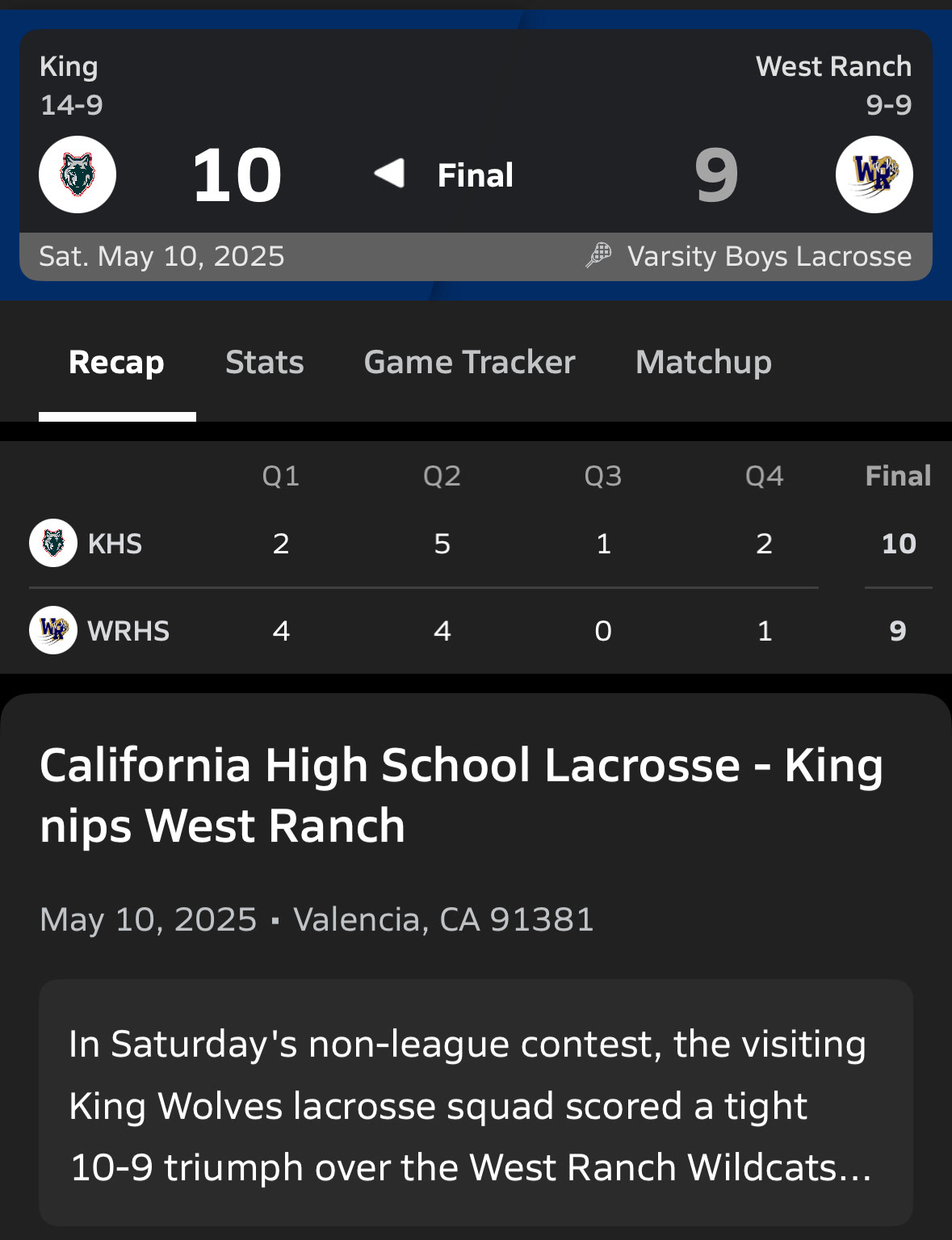This screenshot has height=1240, width=952.
Task: Click the KHS row label in scoreboard
Action: 115,544
